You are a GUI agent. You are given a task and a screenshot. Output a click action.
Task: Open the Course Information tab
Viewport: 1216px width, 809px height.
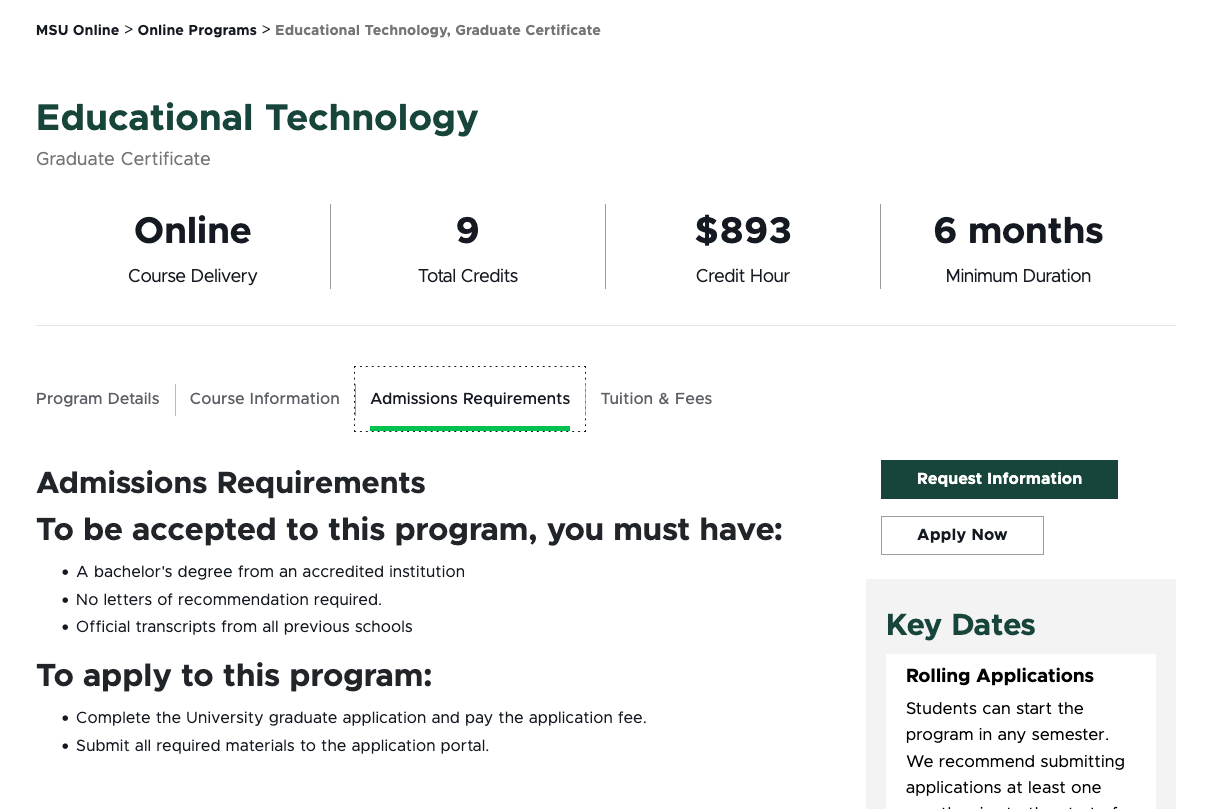coord(264,399)
